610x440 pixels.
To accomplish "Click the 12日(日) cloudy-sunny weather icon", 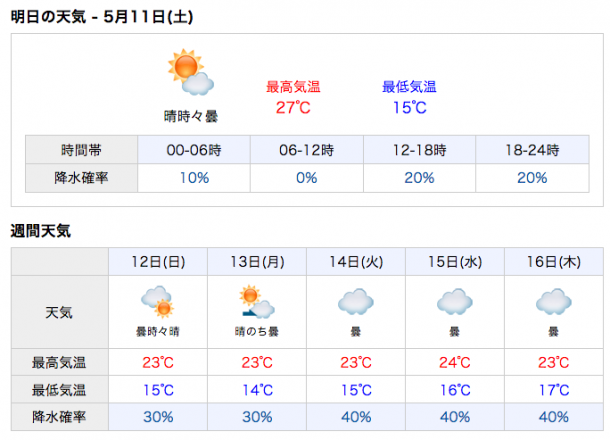I will click(158, 302).
